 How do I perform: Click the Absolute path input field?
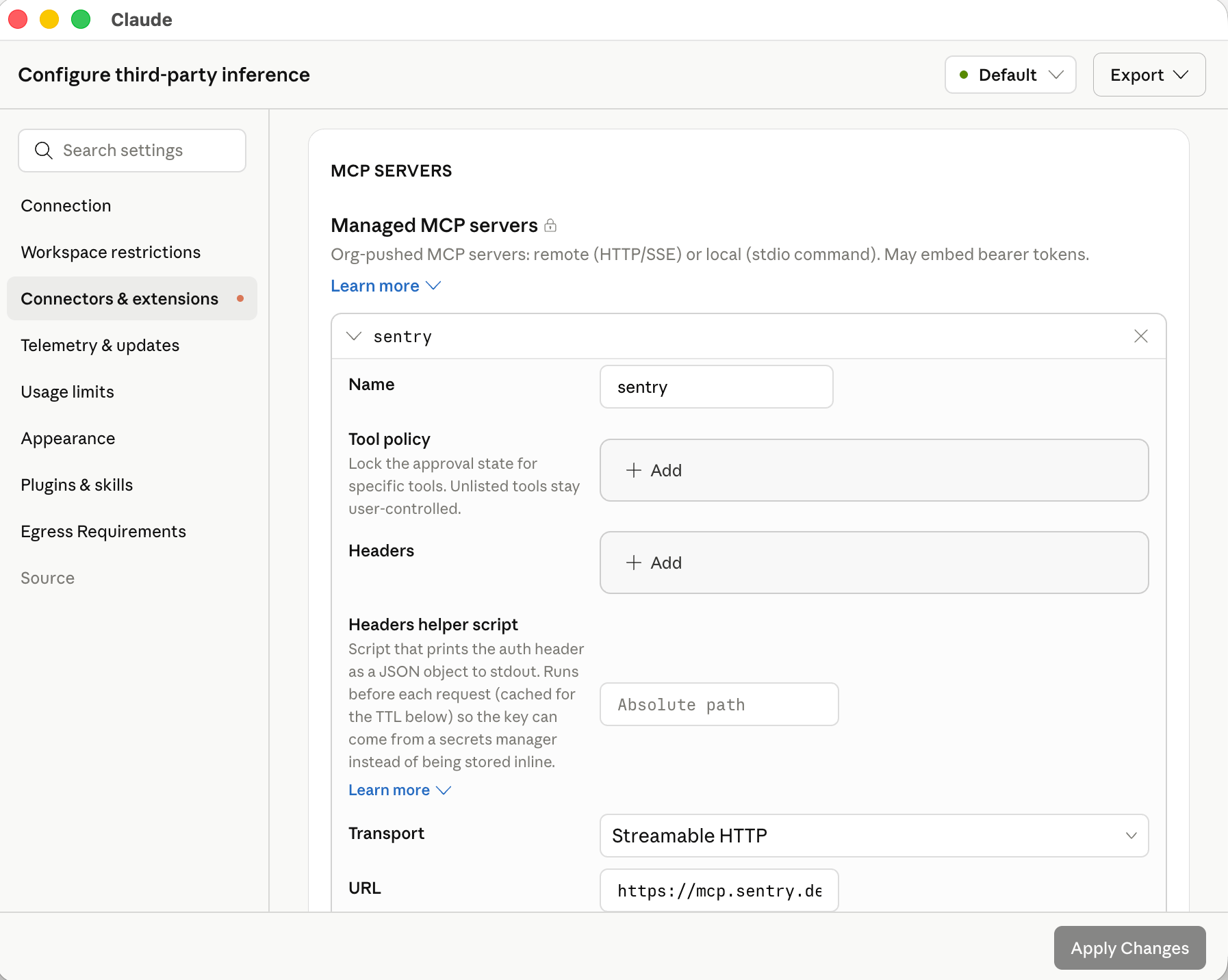[719, 704]
